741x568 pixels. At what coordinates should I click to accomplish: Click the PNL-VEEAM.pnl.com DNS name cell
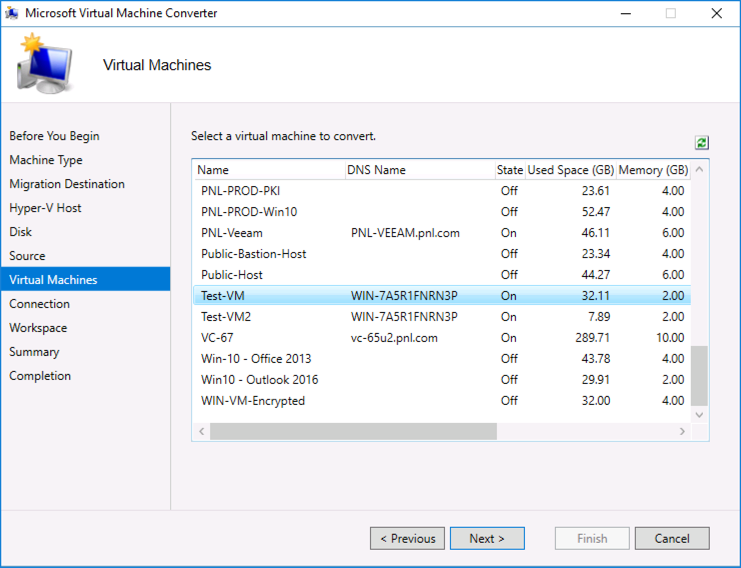405,233
